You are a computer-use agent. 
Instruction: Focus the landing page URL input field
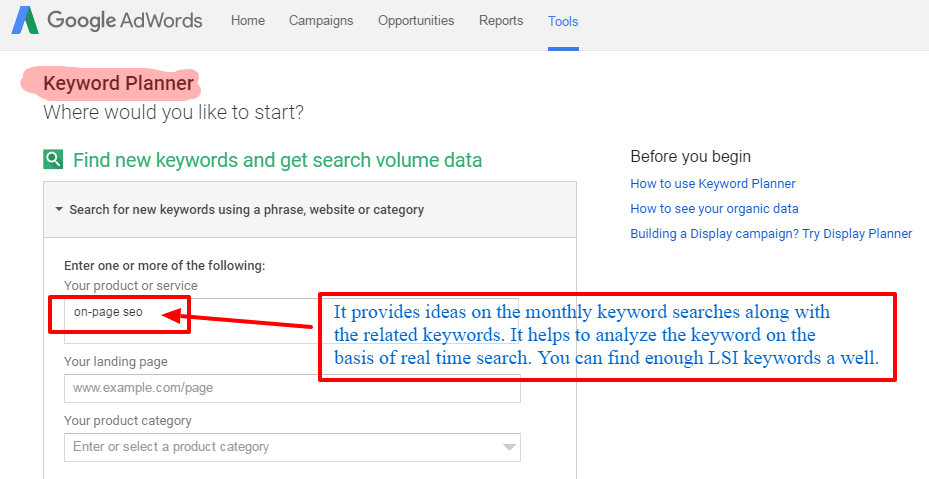(x=291, y=388)
